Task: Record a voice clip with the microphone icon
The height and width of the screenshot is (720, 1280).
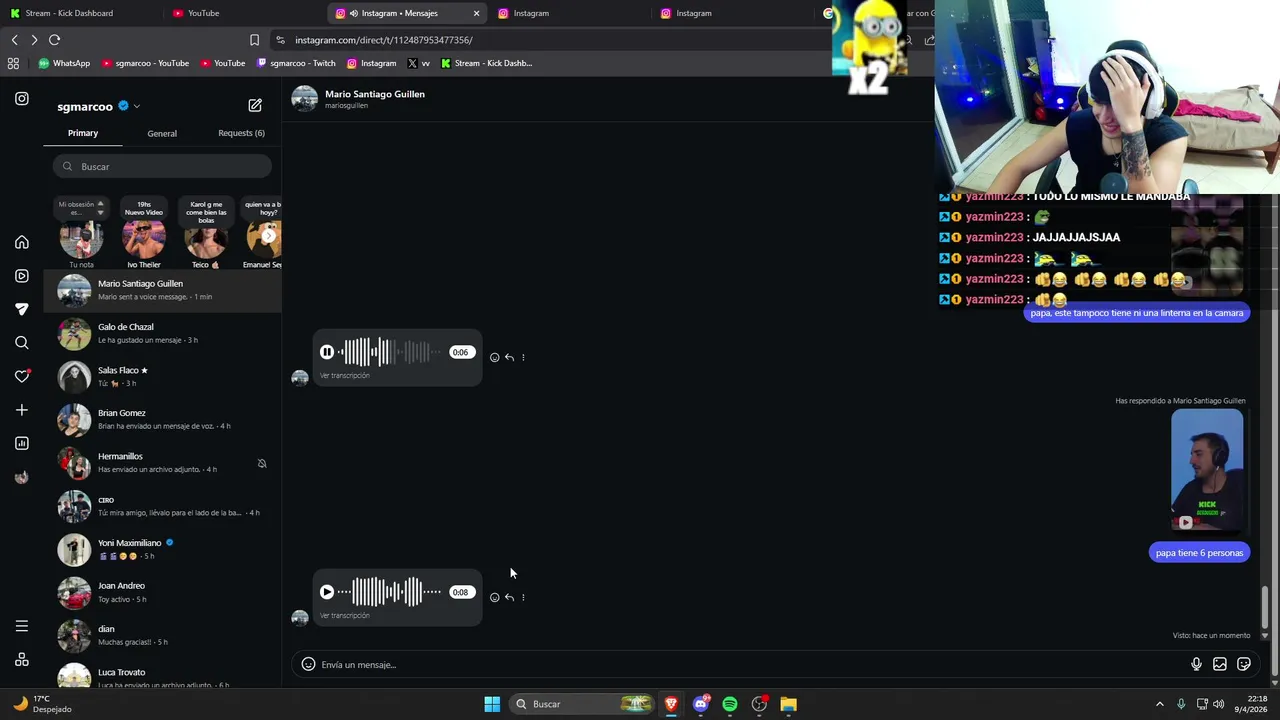Action: coord(1196,664)
